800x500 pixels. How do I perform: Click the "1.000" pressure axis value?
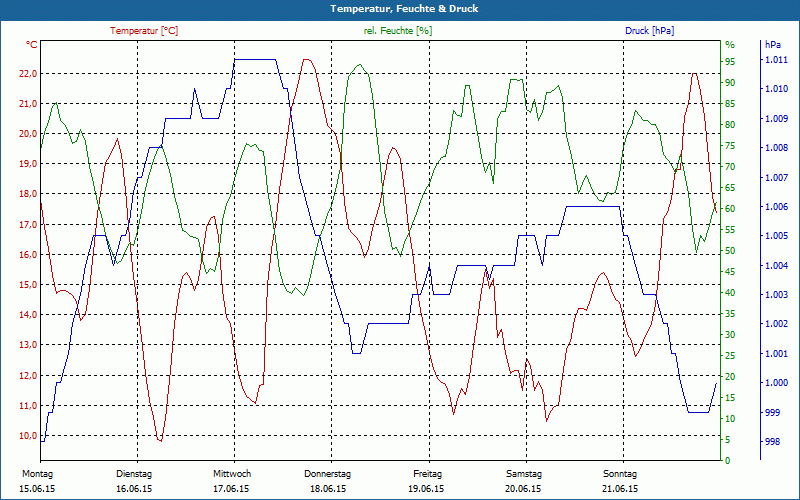pos(776,383)
